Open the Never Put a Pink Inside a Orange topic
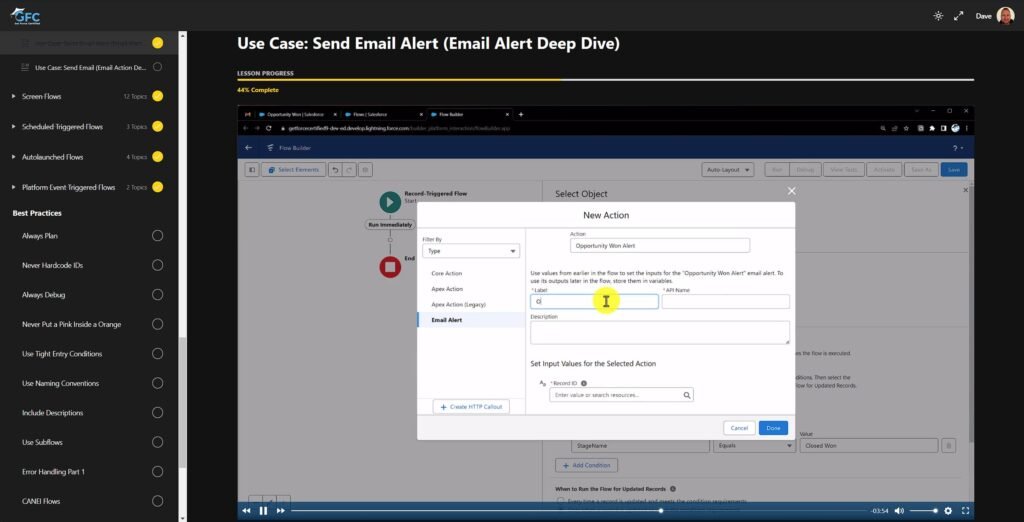This screenshot has width=1024, height=522. (x=71, y=324)
